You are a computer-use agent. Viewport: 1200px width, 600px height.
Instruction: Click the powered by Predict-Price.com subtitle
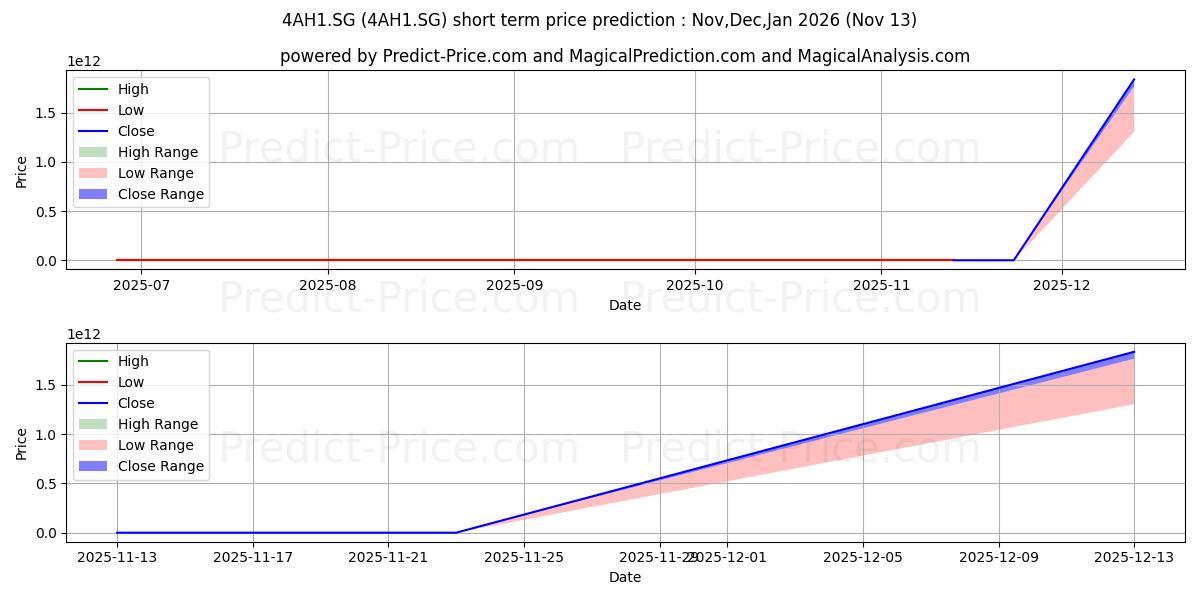point(625,56)
